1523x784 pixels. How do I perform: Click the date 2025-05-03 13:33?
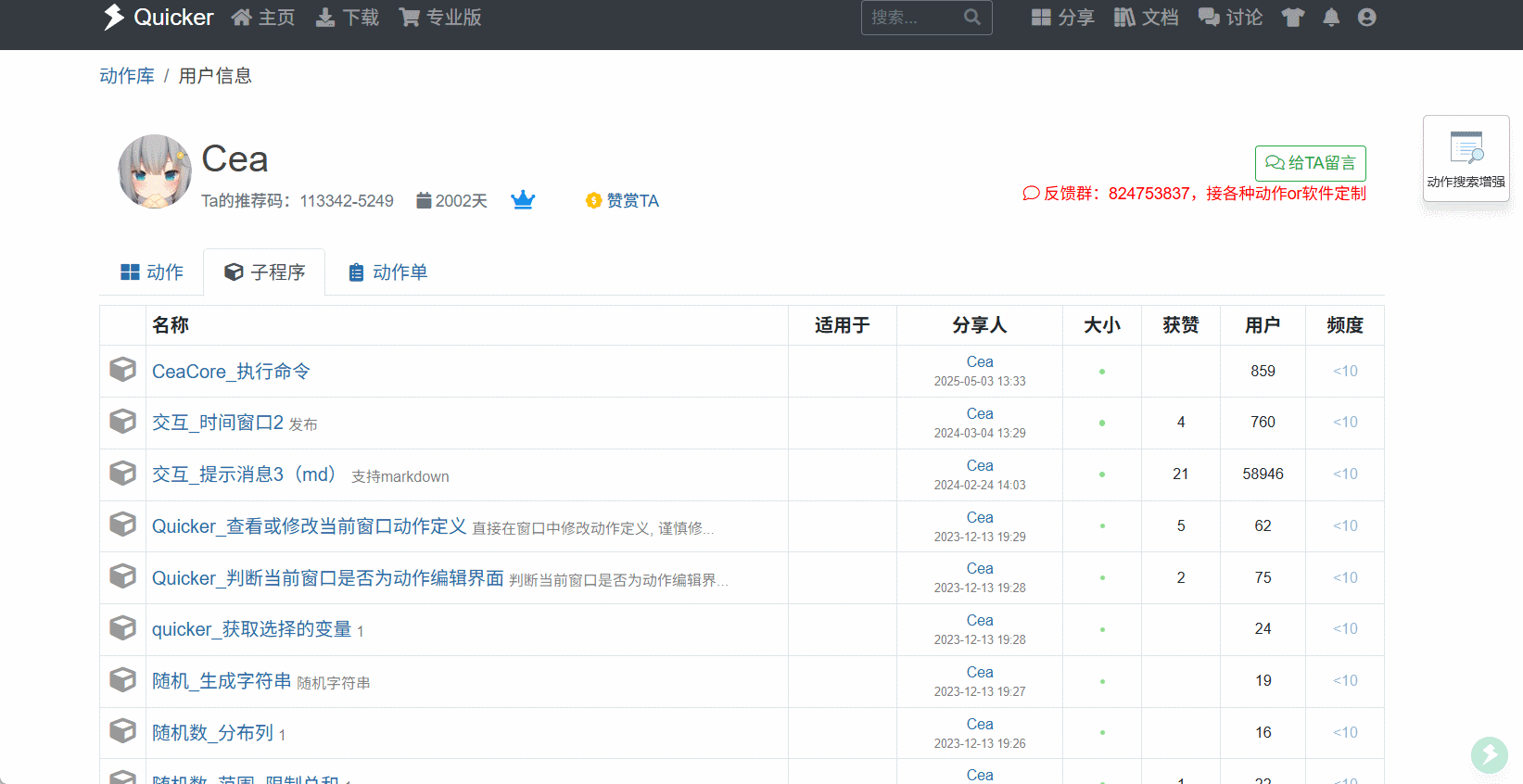pos(980,382)
